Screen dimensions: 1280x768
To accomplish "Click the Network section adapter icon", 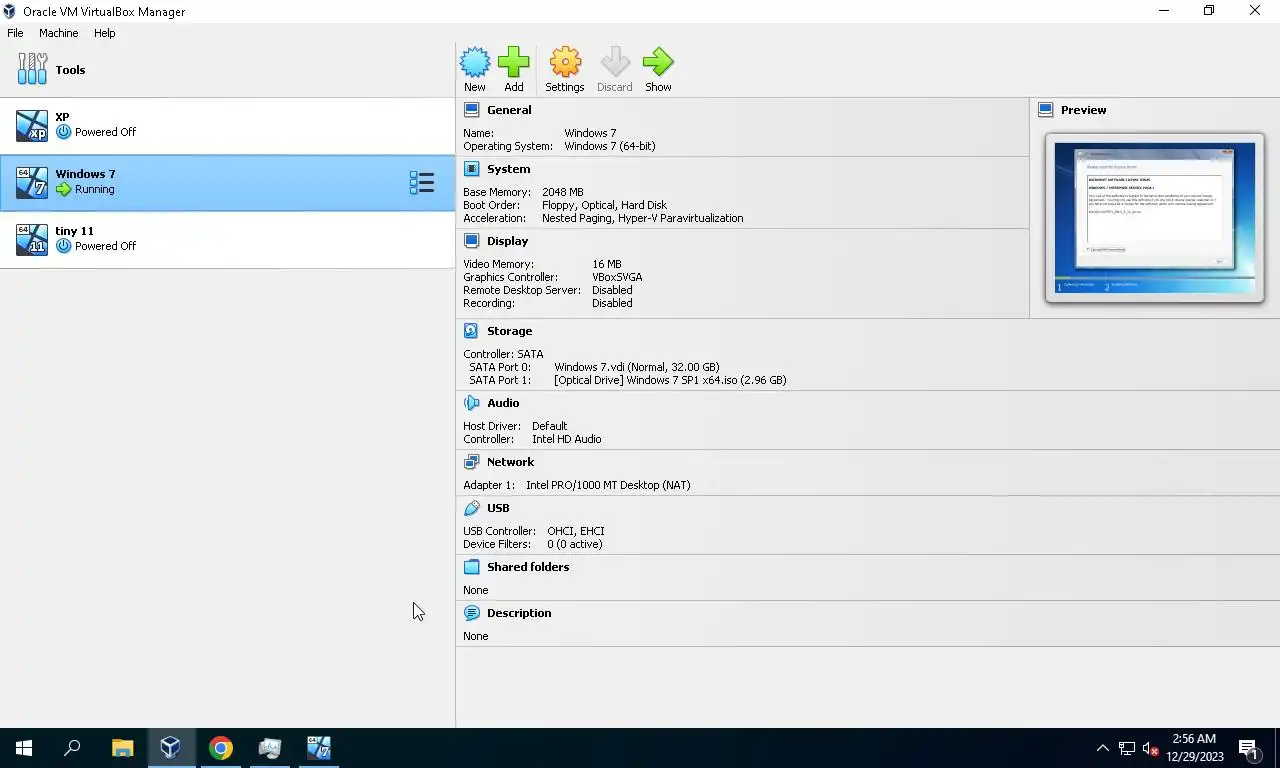I will click(x=472, y=462).
